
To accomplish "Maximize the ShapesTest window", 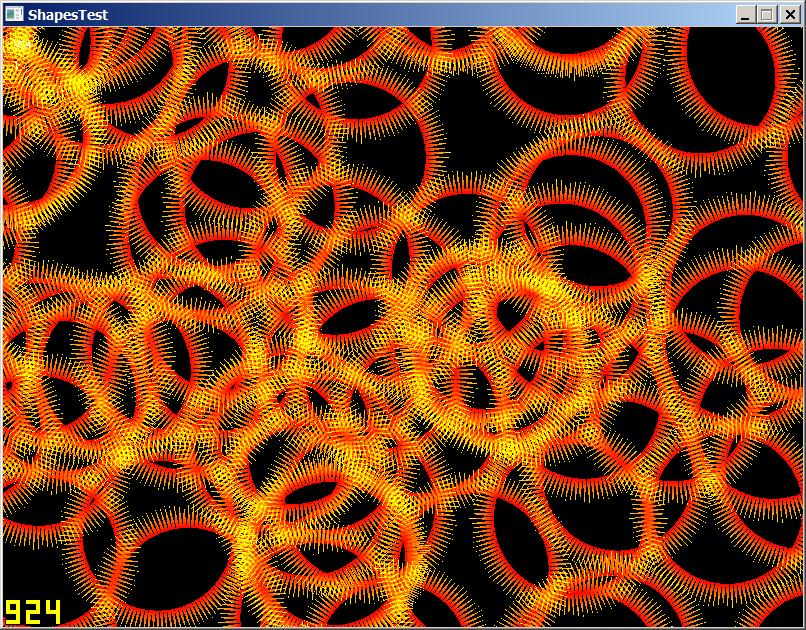I will (x=767, y=14).
